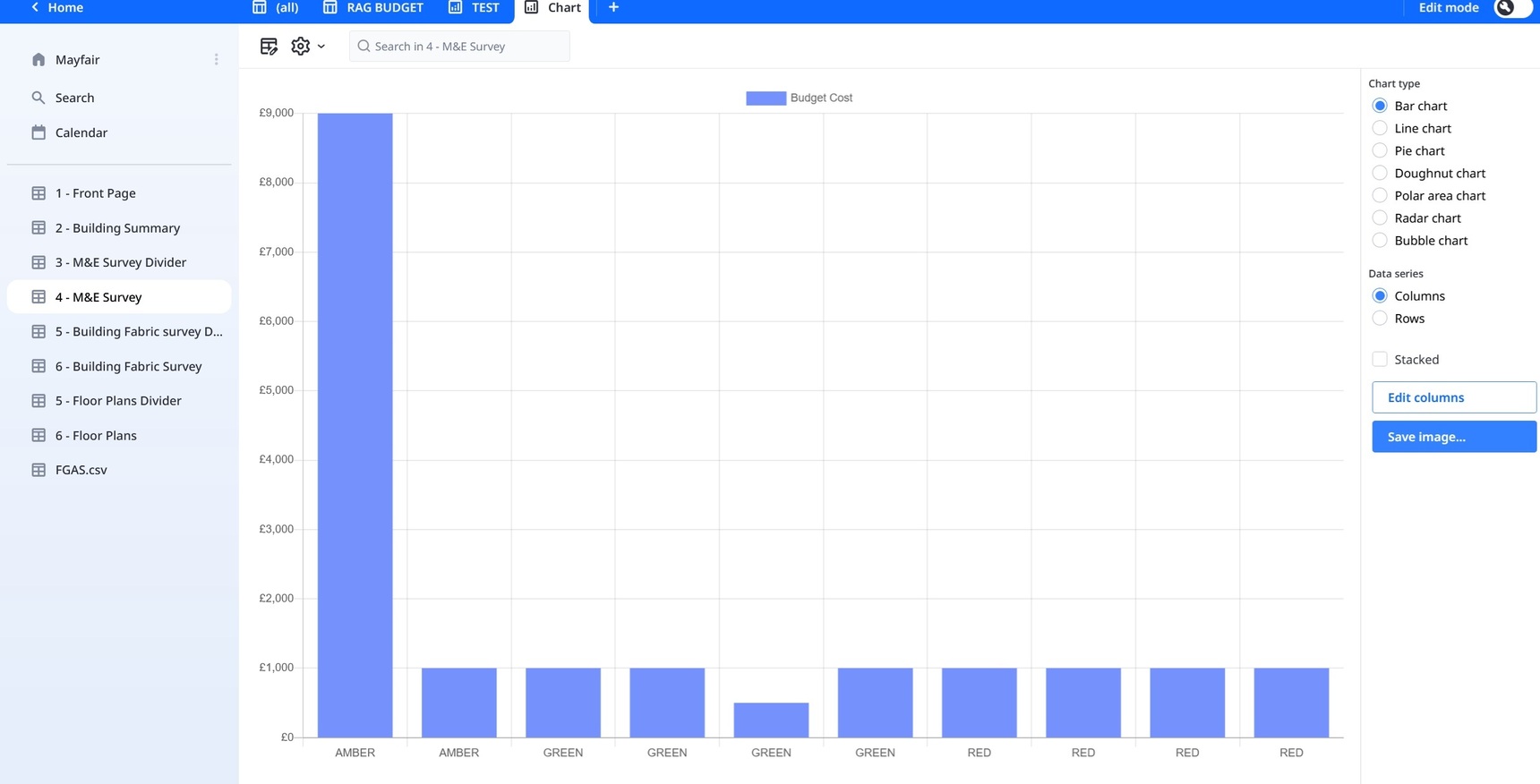
Task: Enable the Stacked checkbox
Action: [x=1380, y=359]
